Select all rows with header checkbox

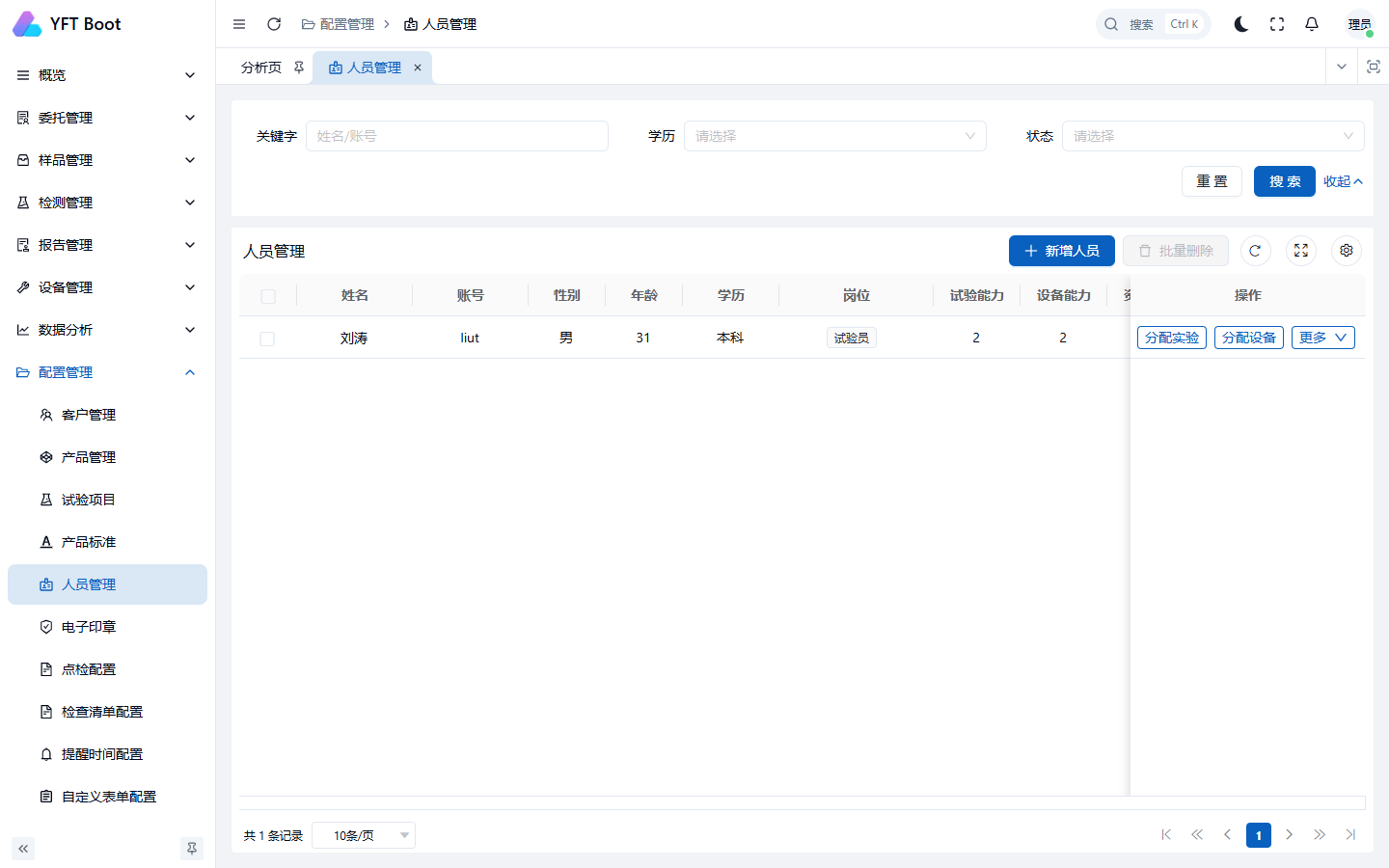[268, 296]
